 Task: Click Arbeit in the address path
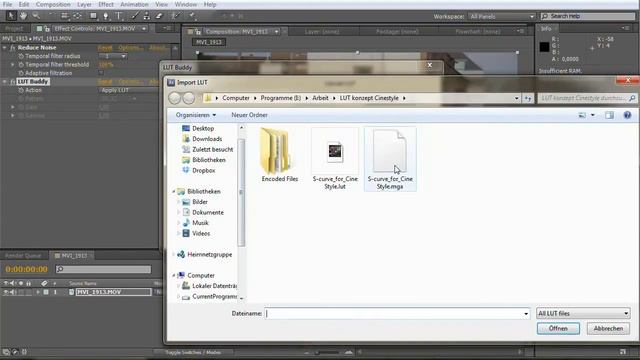(320, 98)
